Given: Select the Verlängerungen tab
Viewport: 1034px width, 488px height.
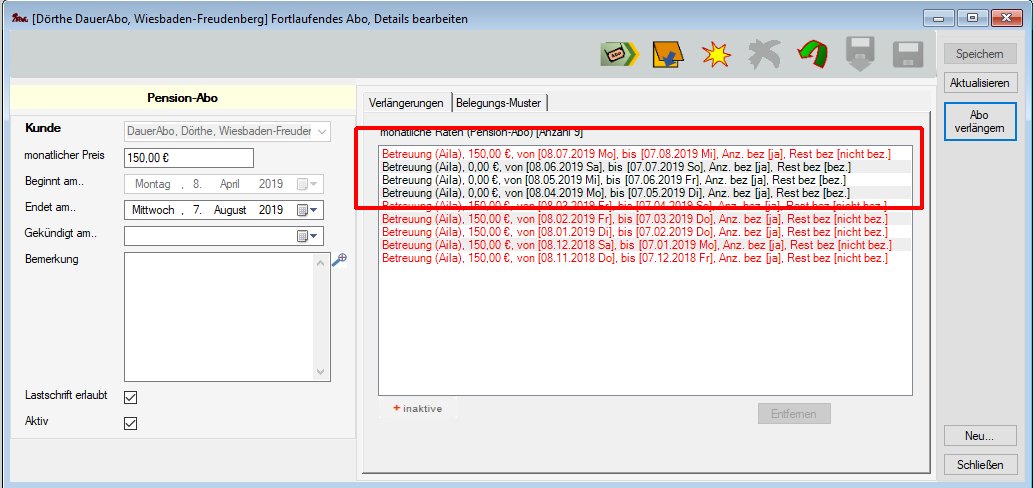Looking at the screenshot, I should pos(405,103).
